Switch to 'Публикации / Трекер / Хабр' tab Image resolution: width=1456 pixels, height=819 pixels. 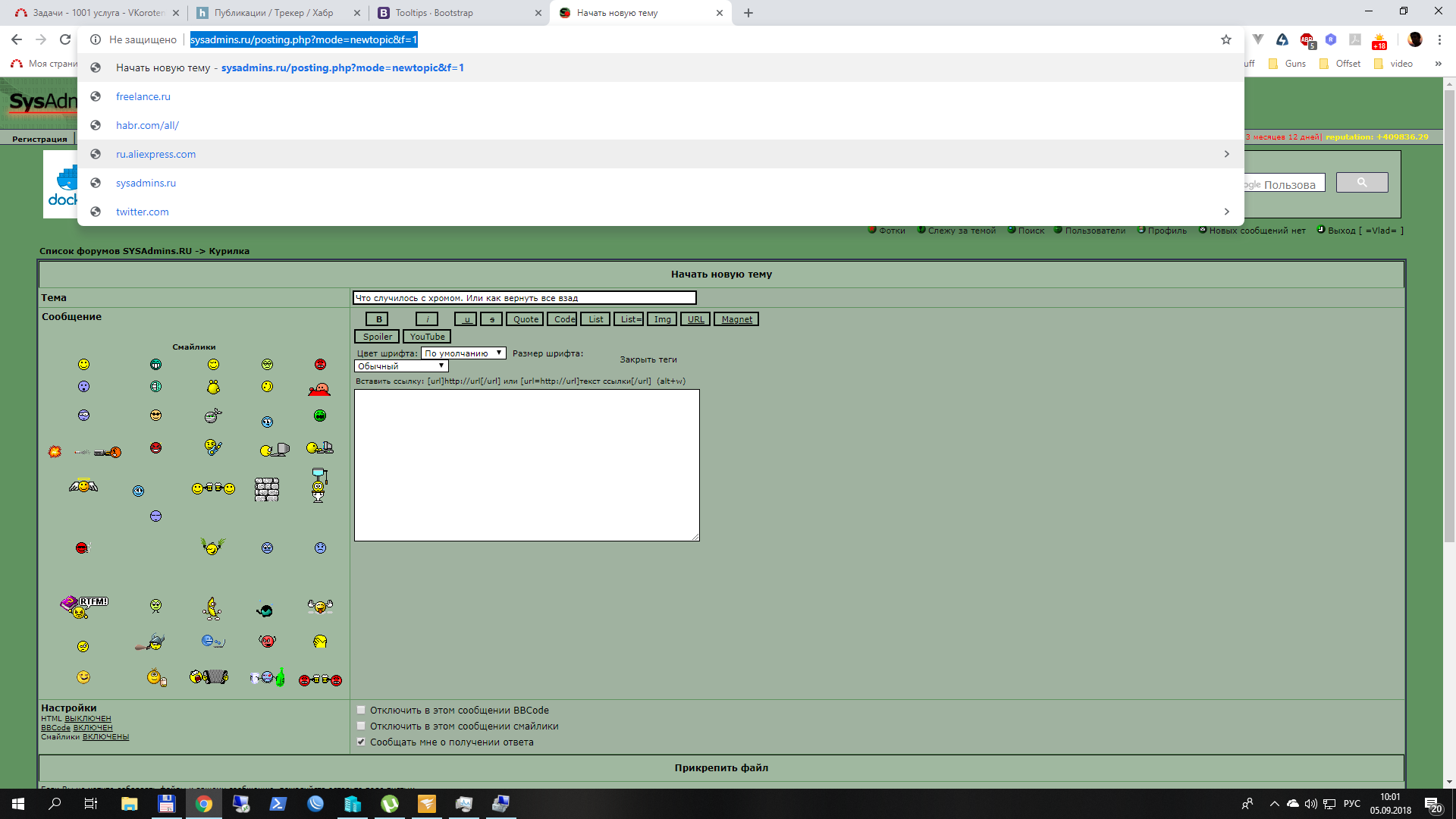point(278,13)
